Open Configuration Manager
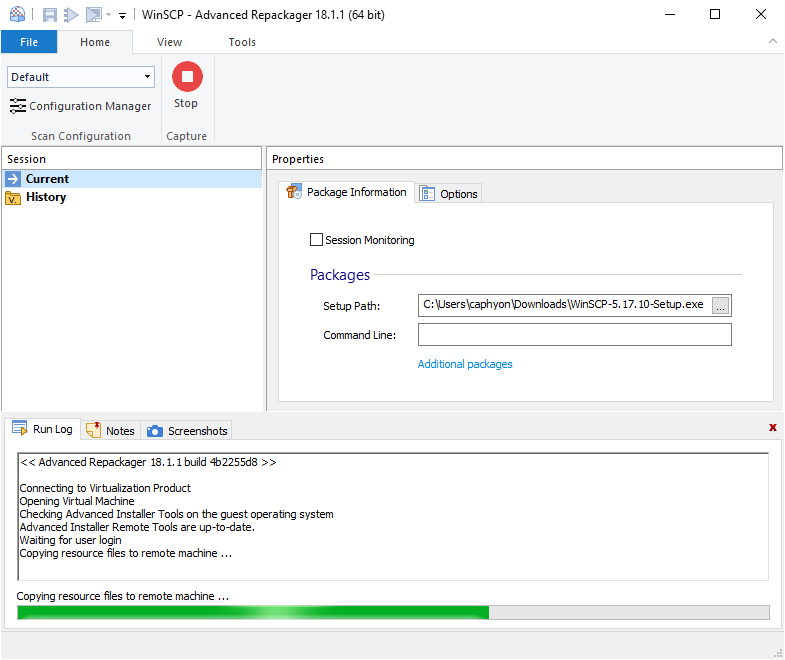785x660 pixels. (81, 106)
